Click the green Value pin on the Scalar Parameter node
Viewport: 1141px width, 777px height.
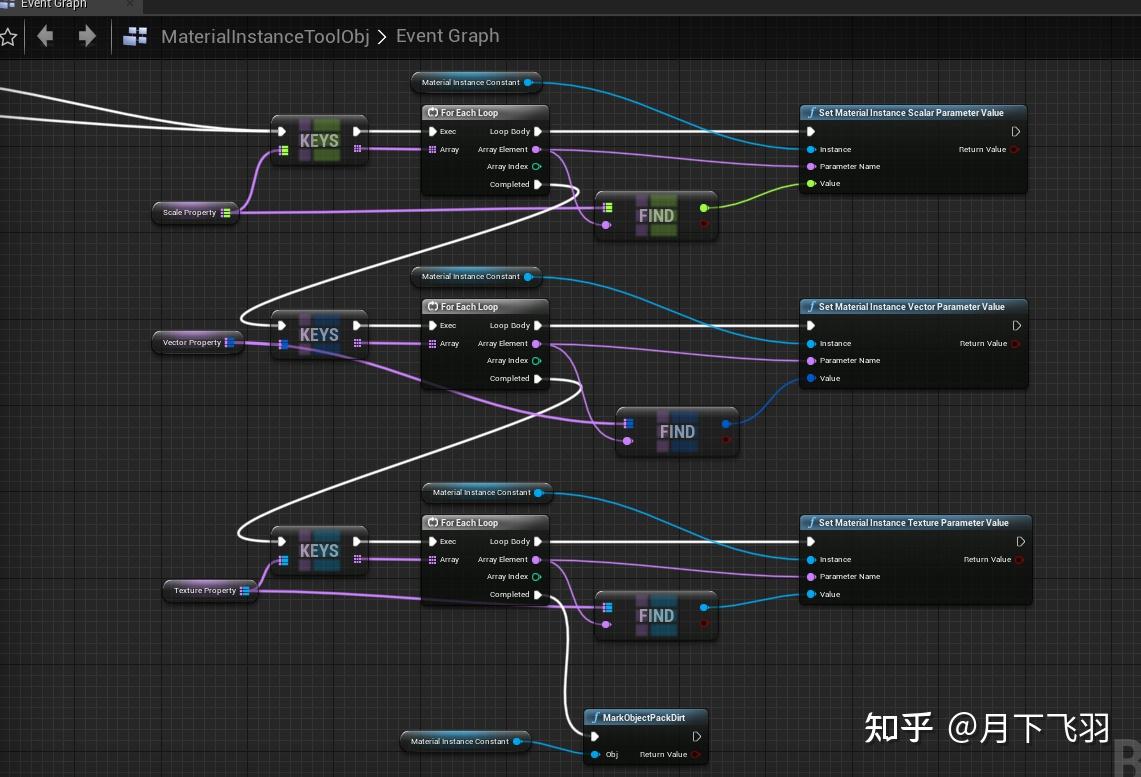(812, 184)
